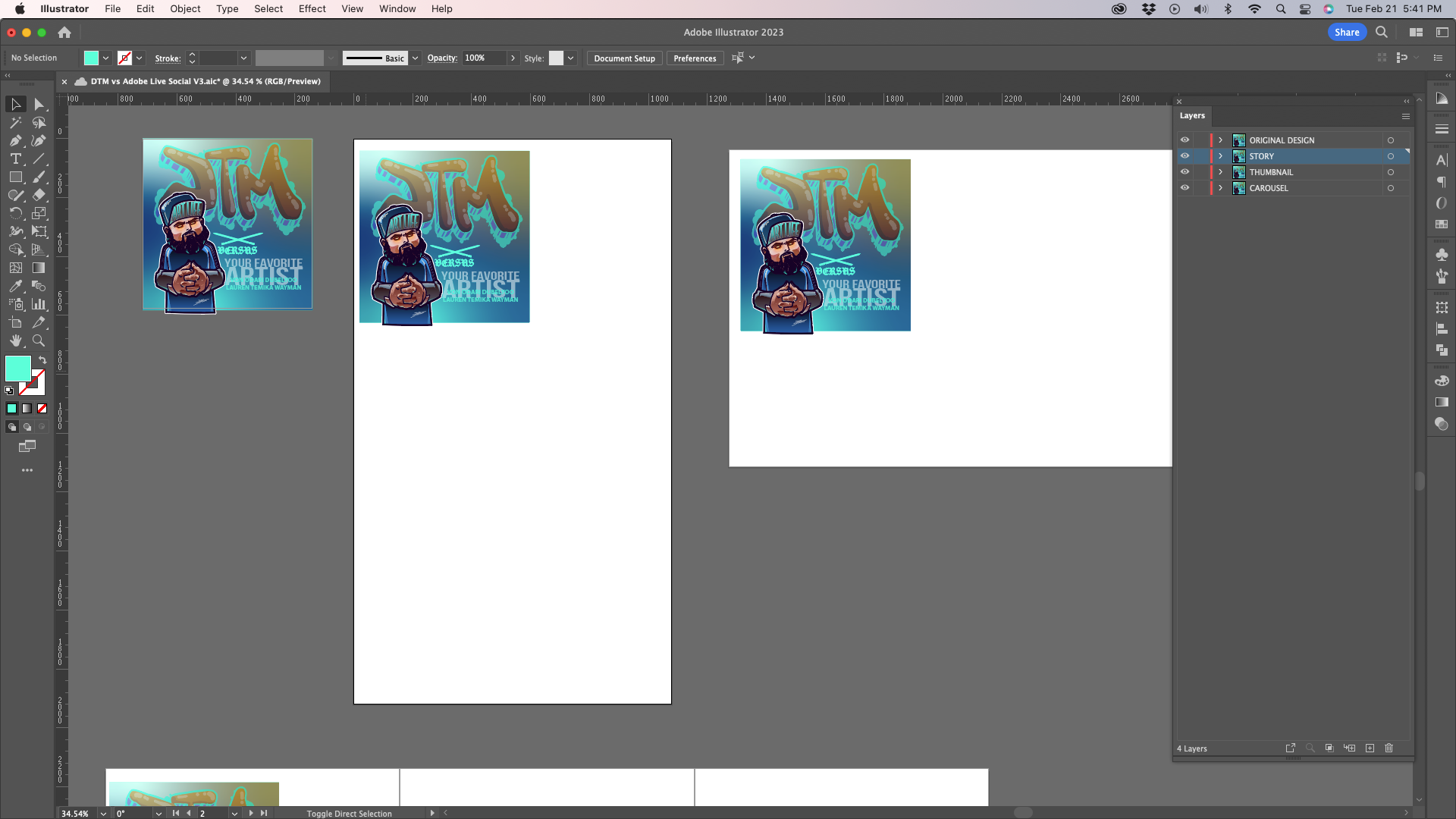Select the Eyedropper tool
The width and height of the screenshot is (1456, 819).
tap(15, 286)
